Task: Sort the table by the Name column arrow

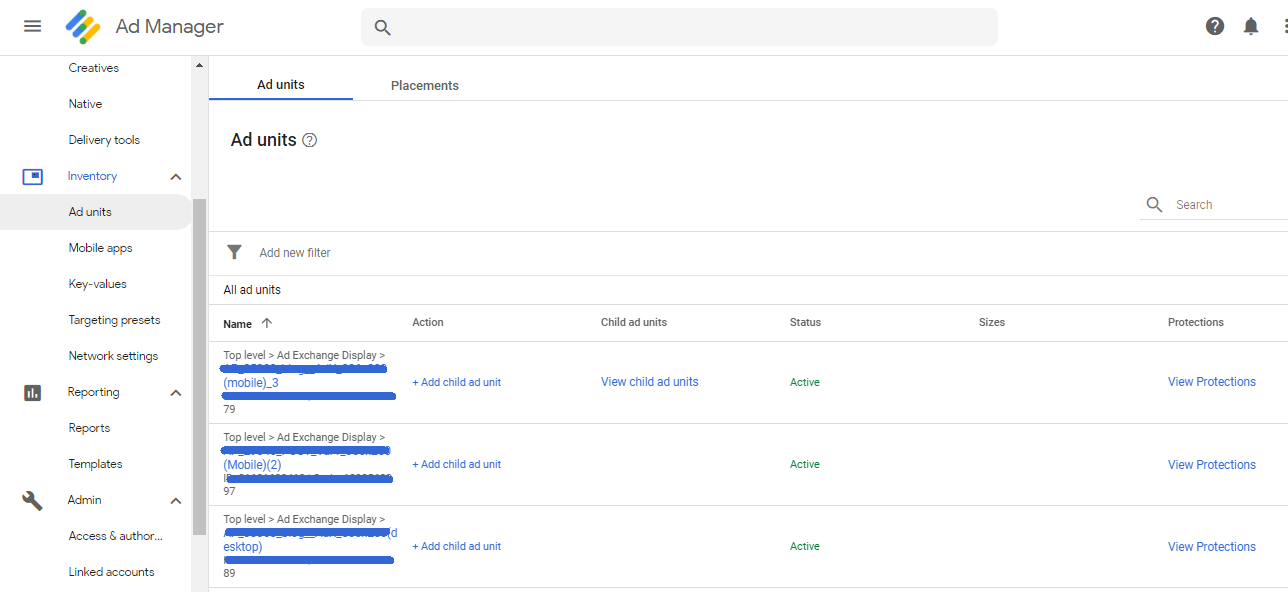Action: point(266,323)
